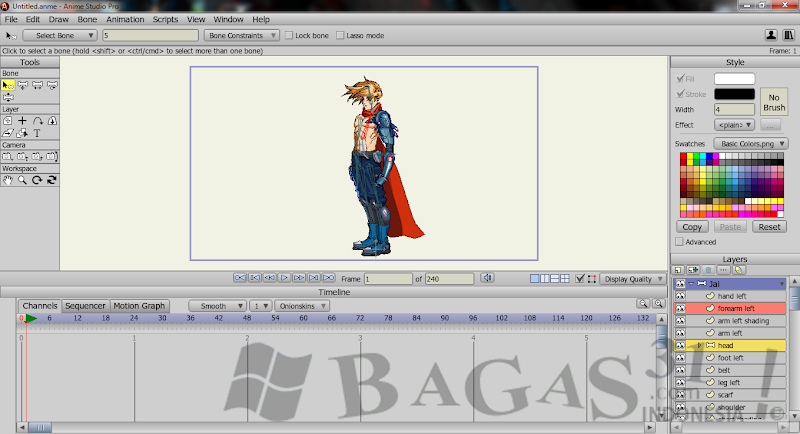Open the library books icon top right
Screen dimensions: 800x434
point(789,35)
